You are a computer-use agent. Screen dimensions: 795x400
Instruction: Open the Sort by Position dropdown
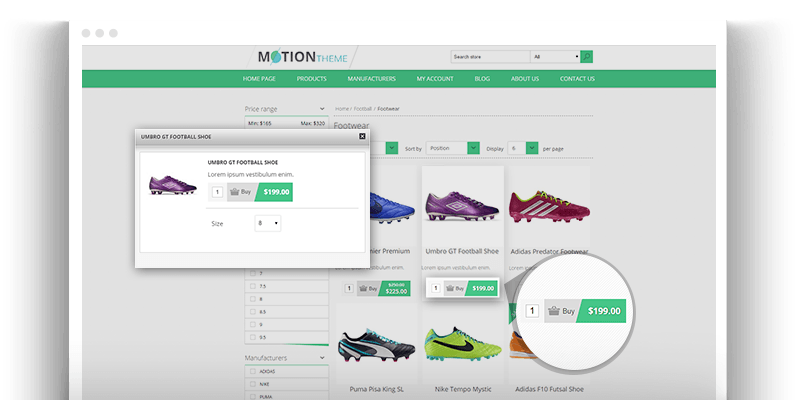[x=451, y=148]
